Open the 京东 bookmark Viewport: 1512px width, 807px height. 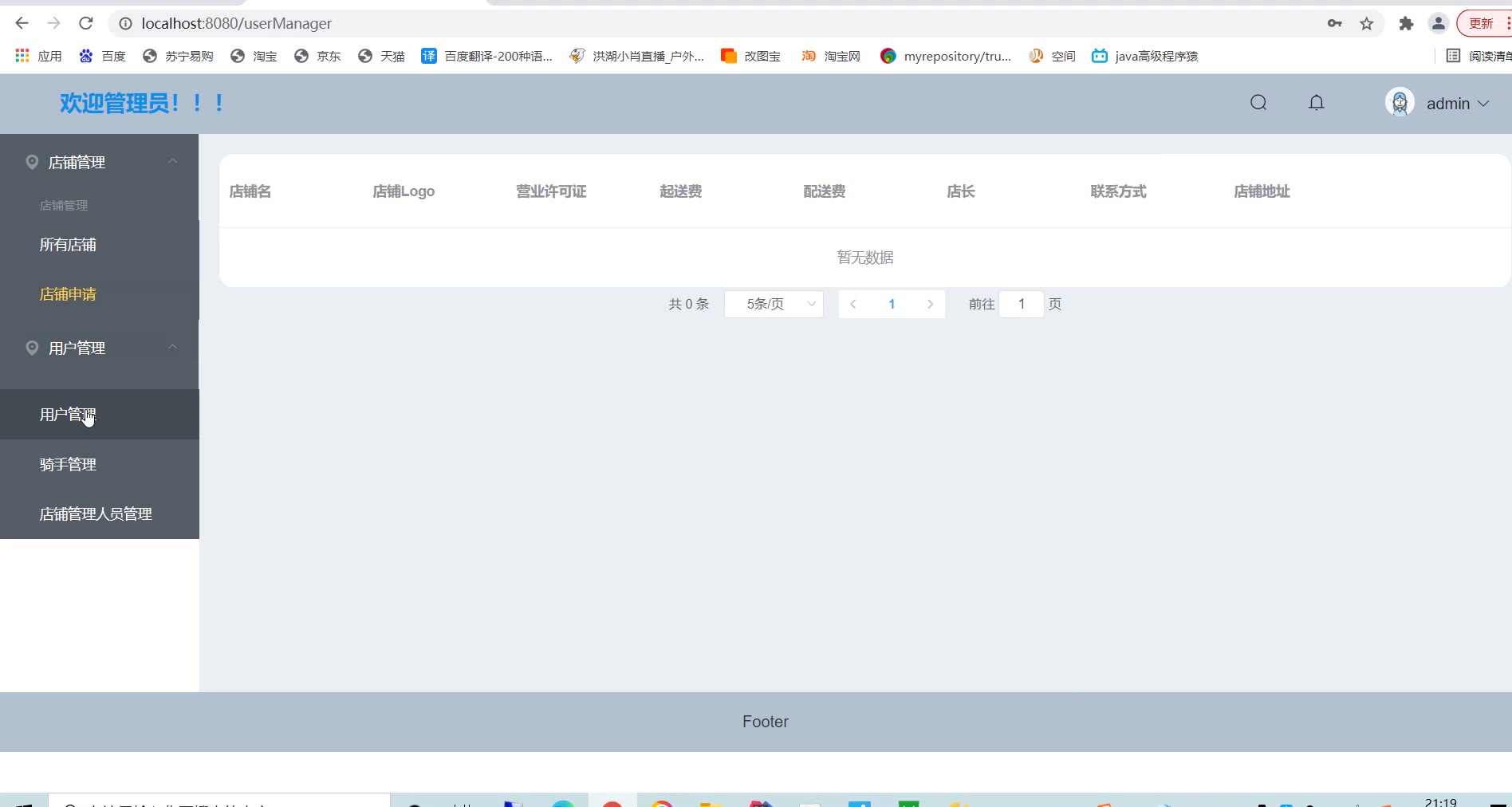point(317,56)
